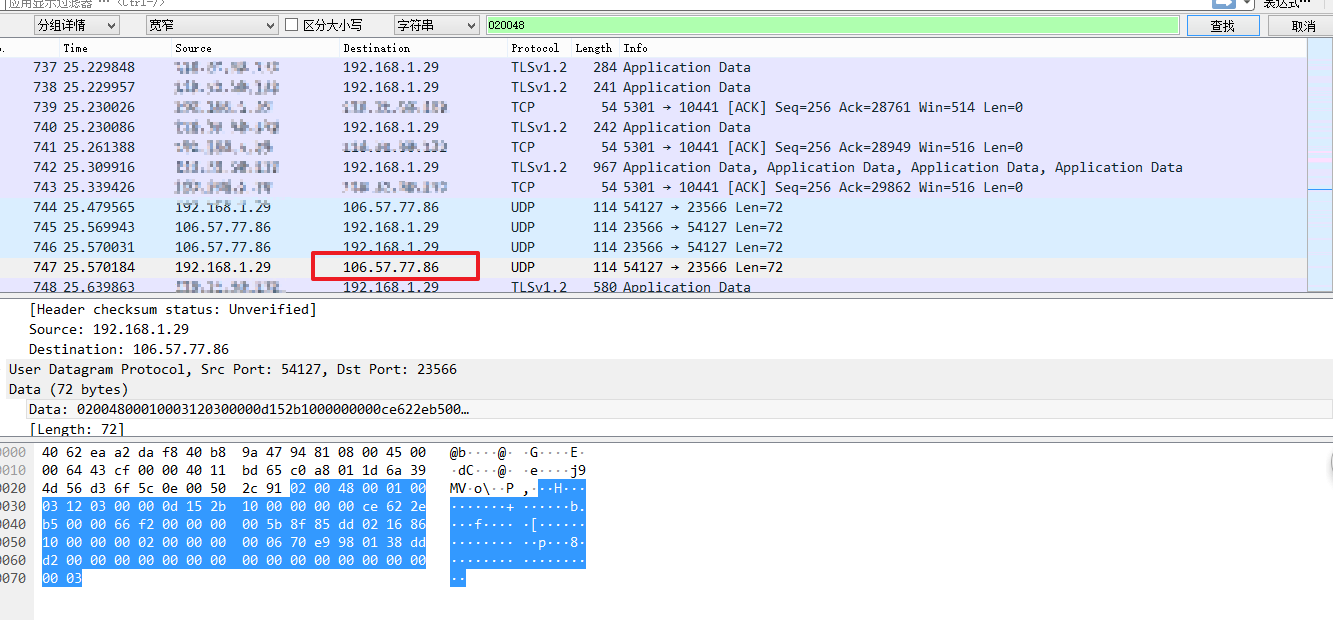Image resolution: width=1333 pixels, height=620 pixels.
Task: Expand the User Datagram Protocol tree item
Action: [x=232, y=369]
